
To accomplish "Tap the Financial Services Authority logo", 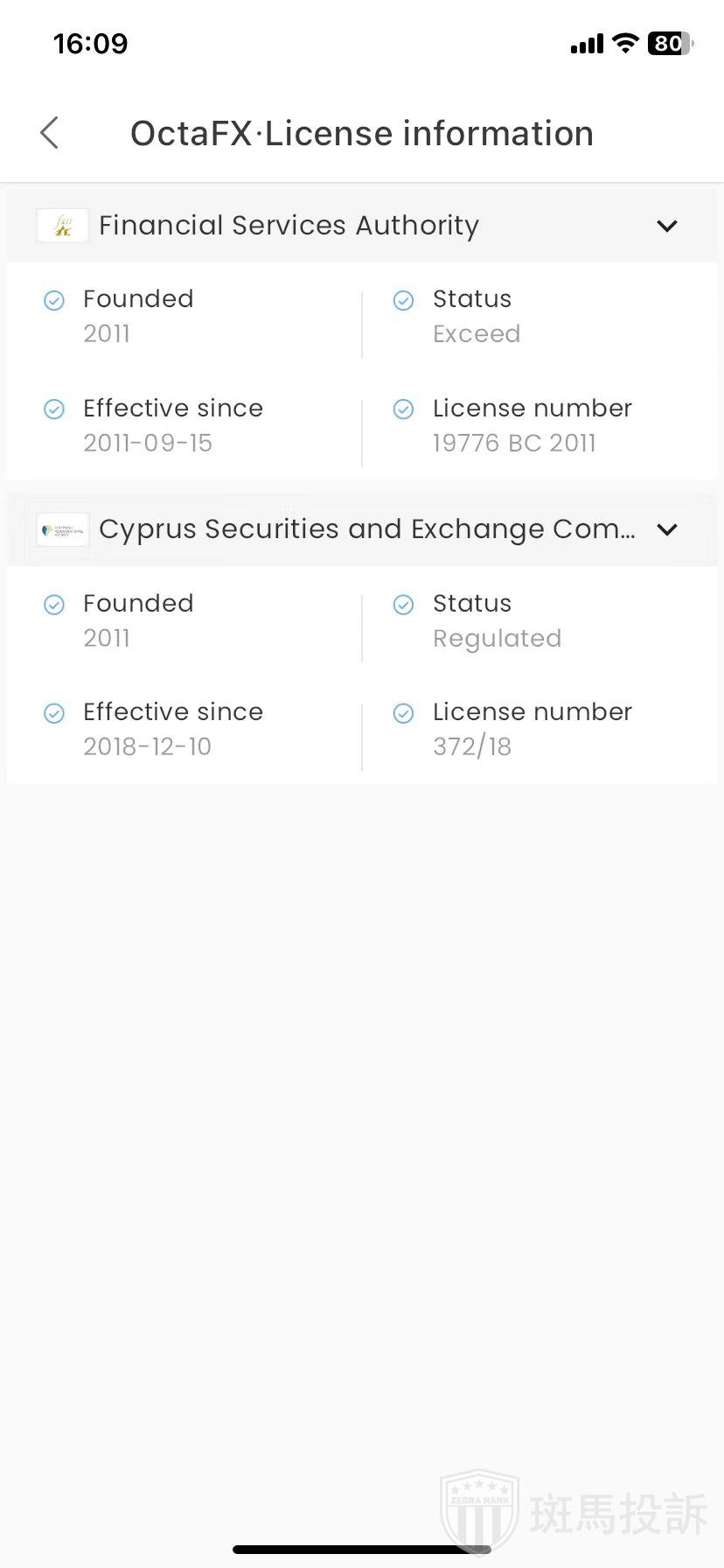I will pyautogui.click(x=62, y=226).
